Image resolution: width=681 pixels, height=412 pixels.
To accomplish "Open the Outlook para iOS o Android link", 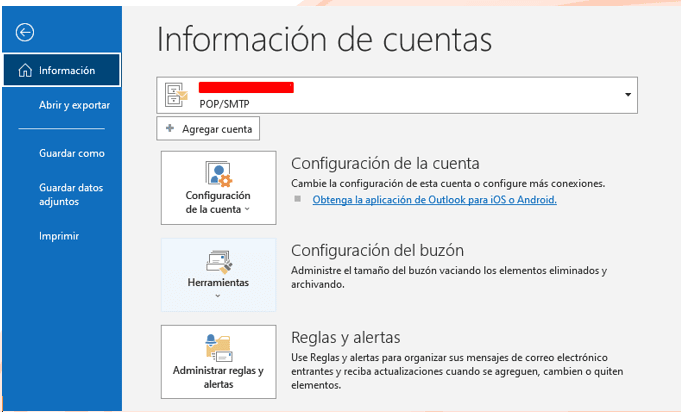I will pos(434,200).
